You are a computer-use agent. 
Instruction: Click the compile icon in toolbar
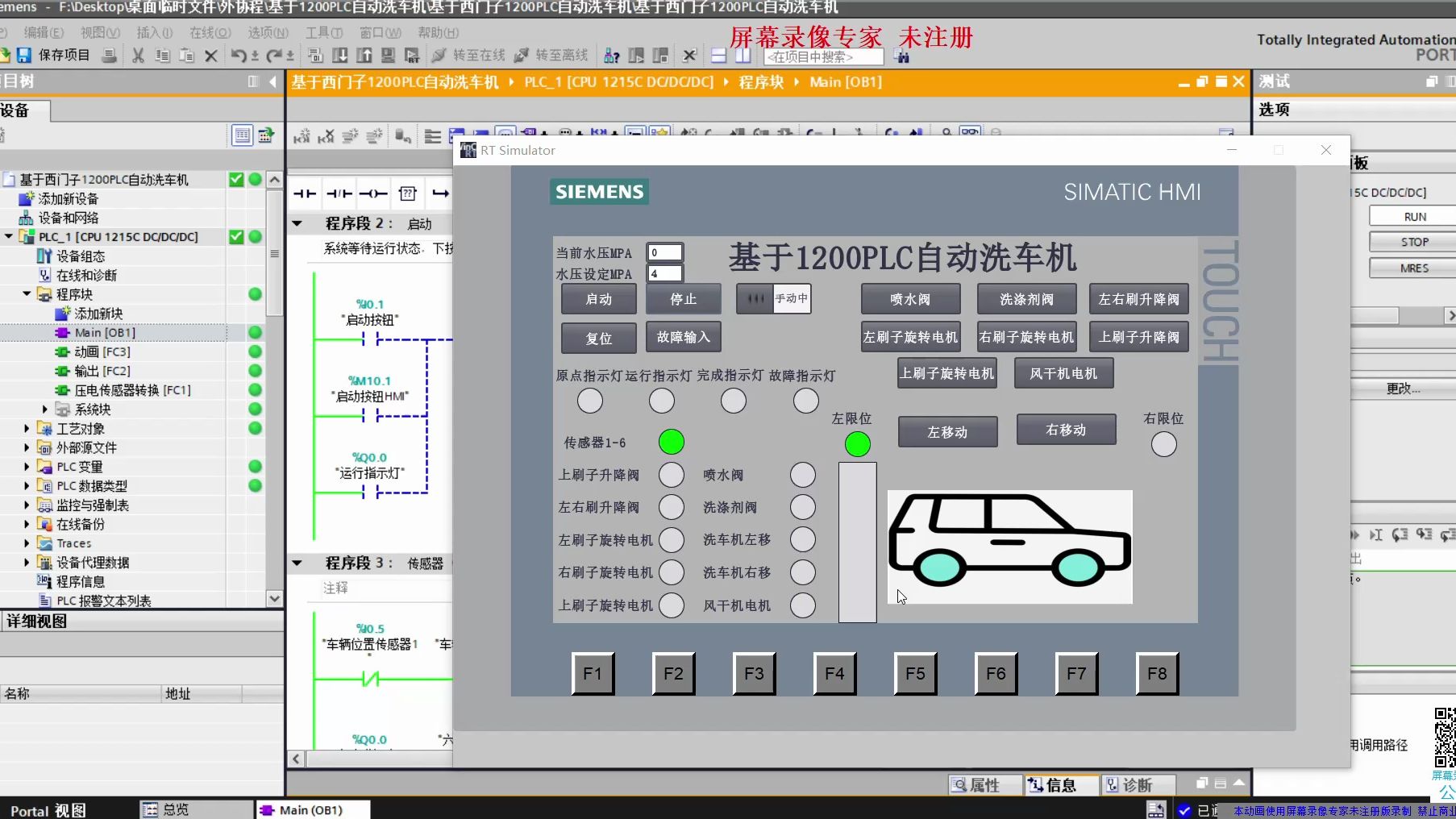pyautogui.click(x=315, y=56)
